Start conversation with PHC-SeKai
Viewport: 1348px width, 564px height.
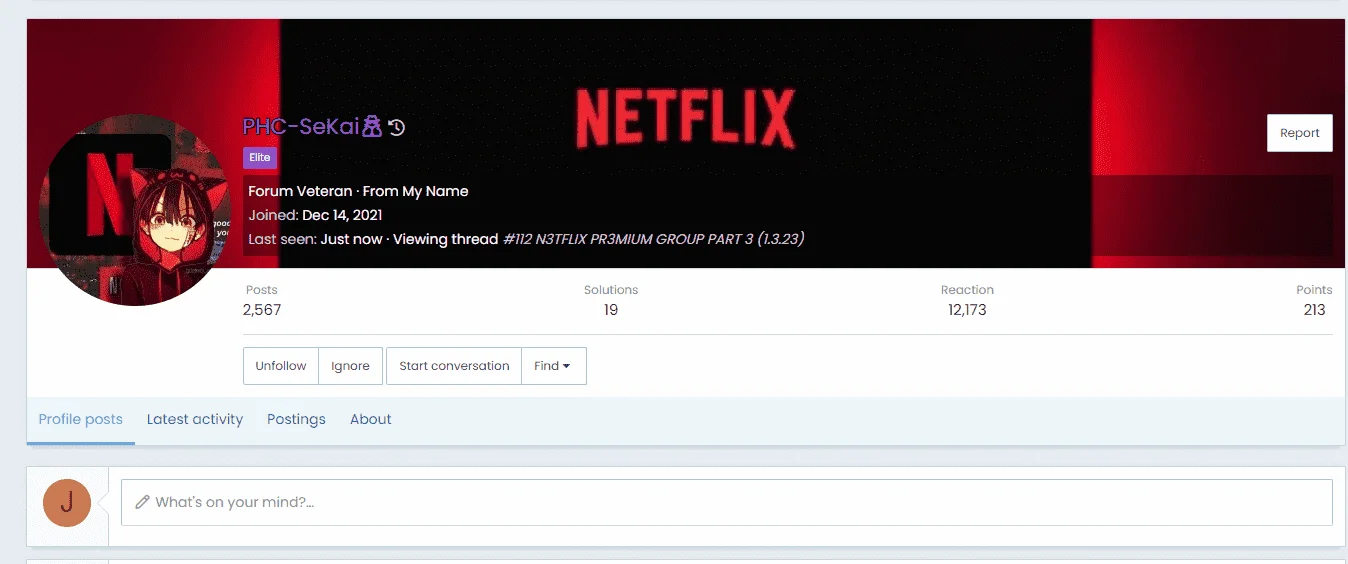pos(454,366)
